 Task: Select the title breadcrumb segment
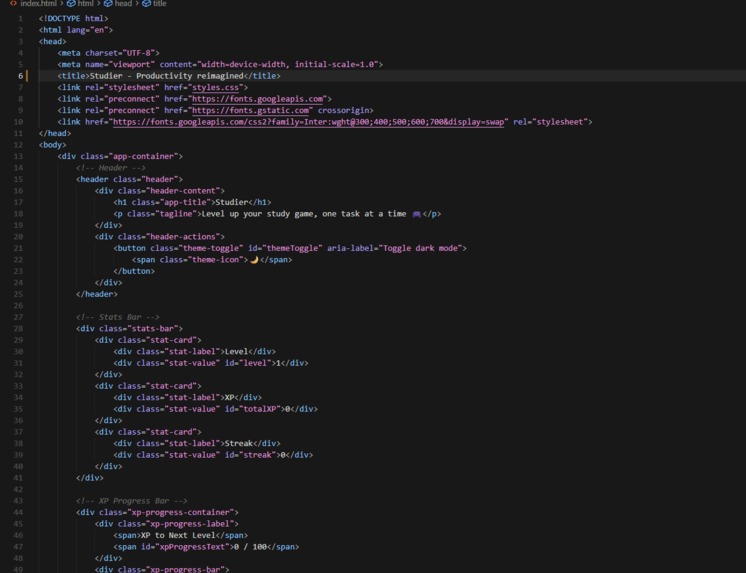(159, 3)
